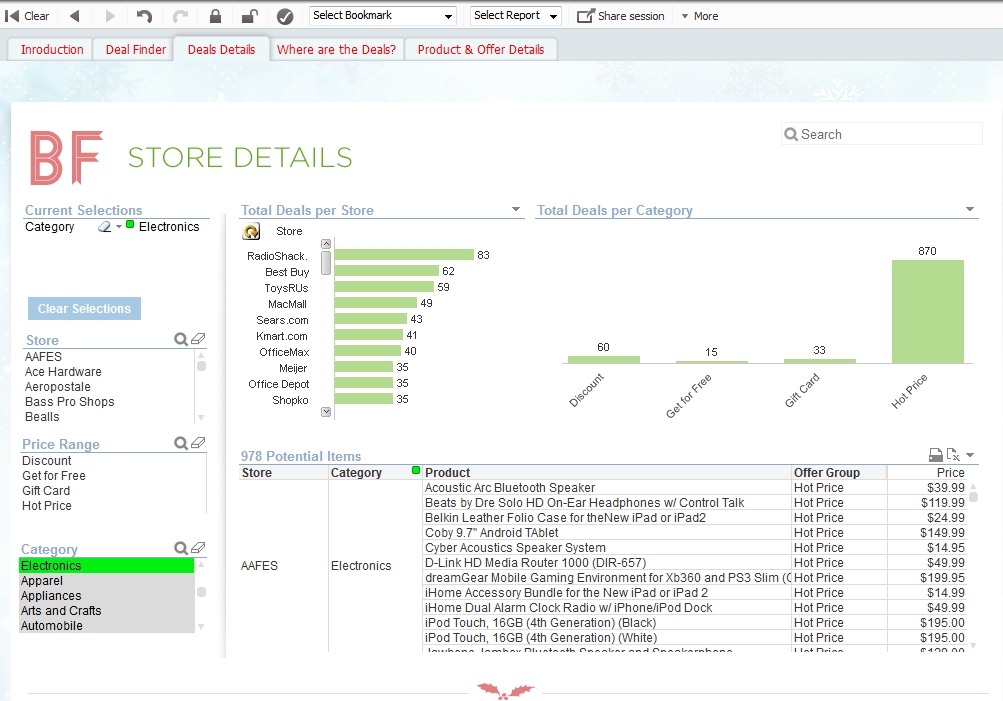
Task: Click the cycle group icon beside Store
Action: tap(251, 232)
